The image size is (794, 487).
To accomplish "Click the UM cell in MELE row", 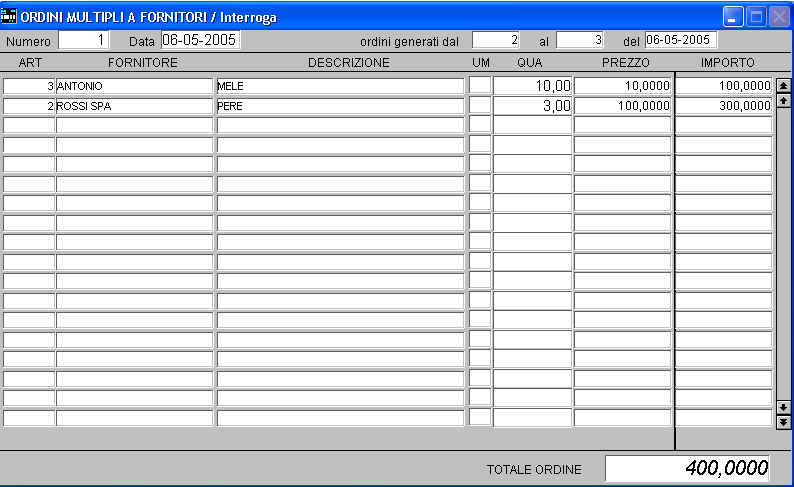I will pos(480,85).
